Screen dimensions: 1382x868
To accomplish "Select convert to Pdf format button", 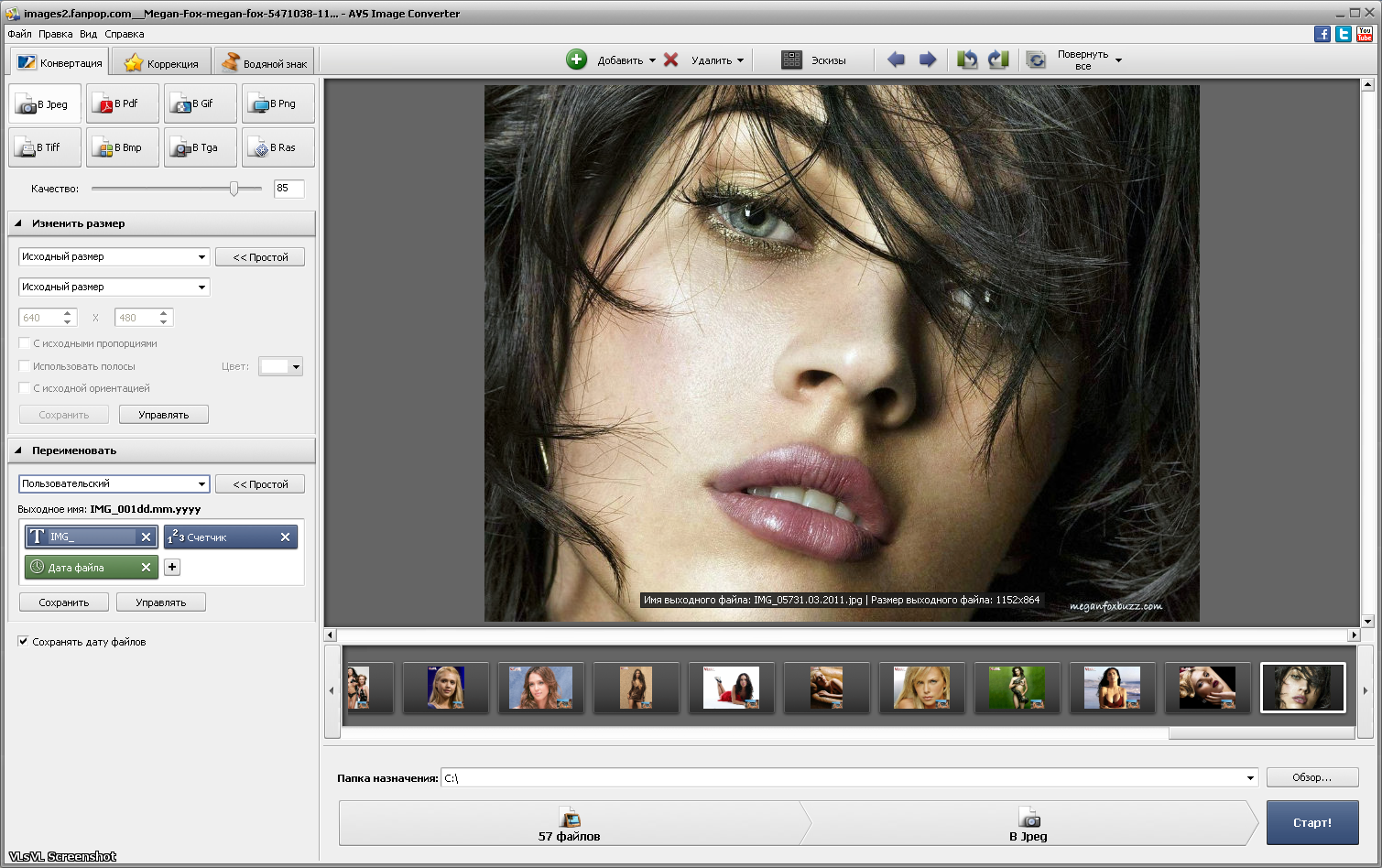I will [x=123, y=103].
